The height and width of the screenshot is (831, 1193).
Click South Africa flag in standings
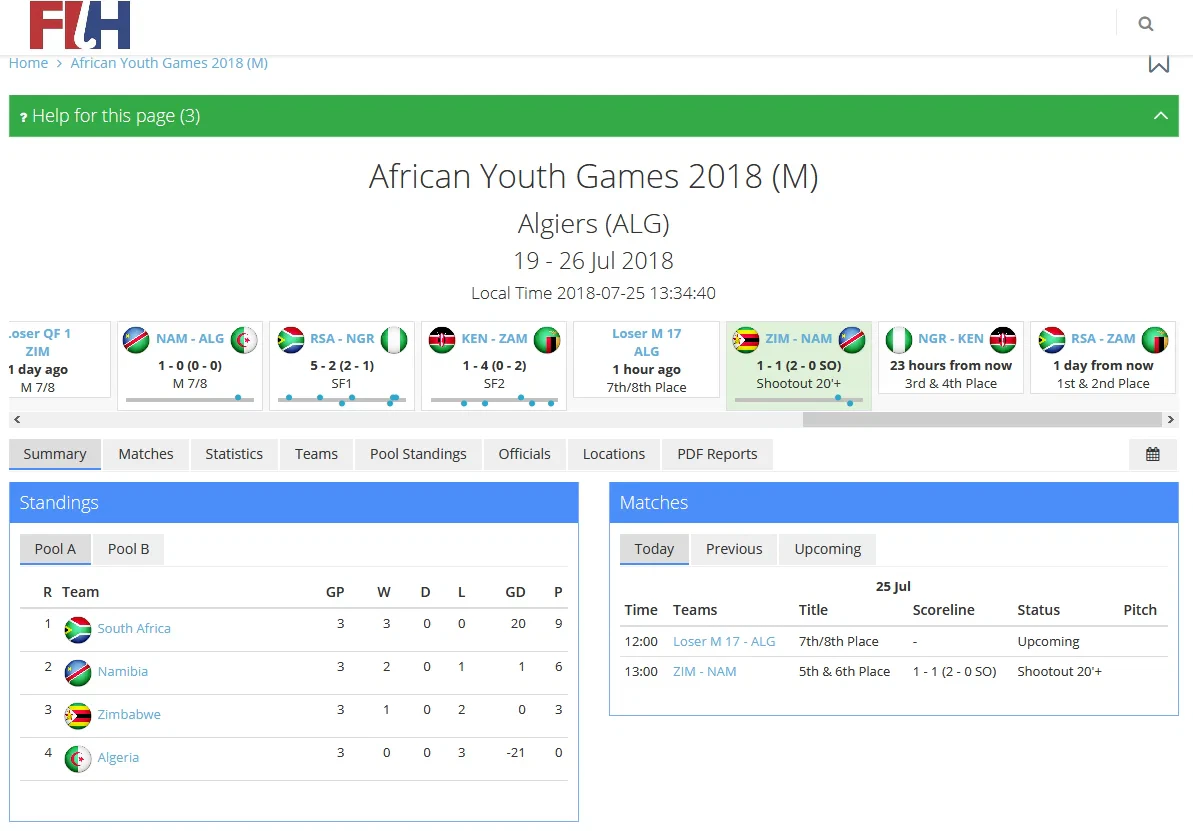[x=78, y=629]
